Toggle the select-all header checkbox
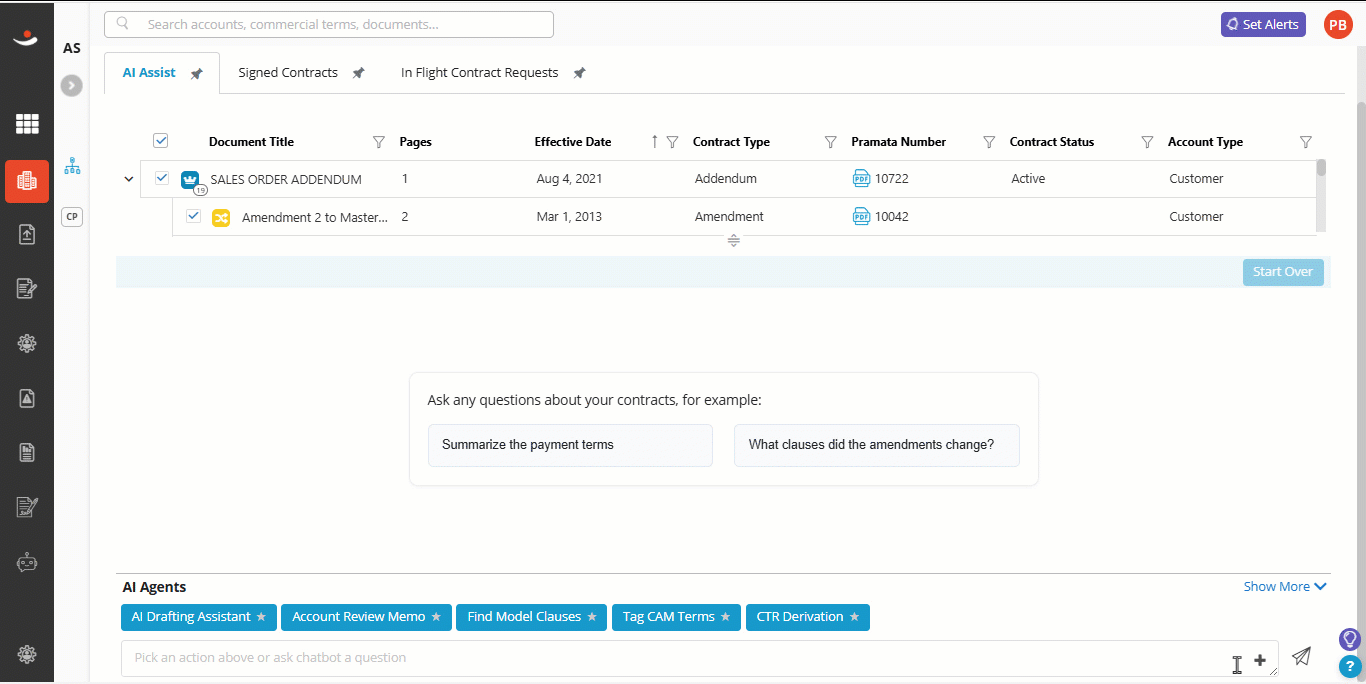 click(x=161, y=141)
